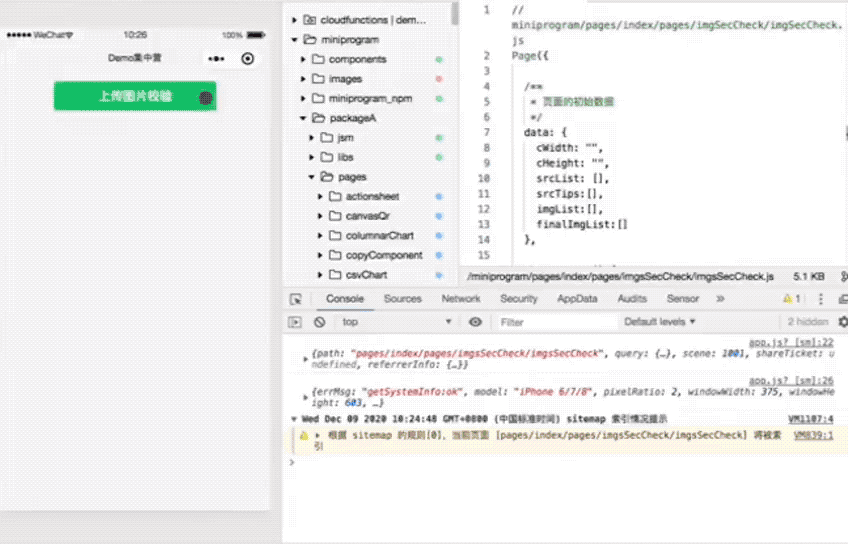Open the Default levels dropdown
The image size is (848, 544).
659,322
